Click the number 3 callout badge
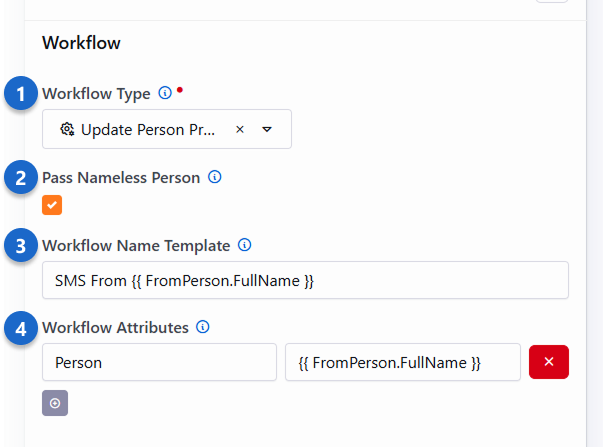603x447 pixels. pos(20,246)
